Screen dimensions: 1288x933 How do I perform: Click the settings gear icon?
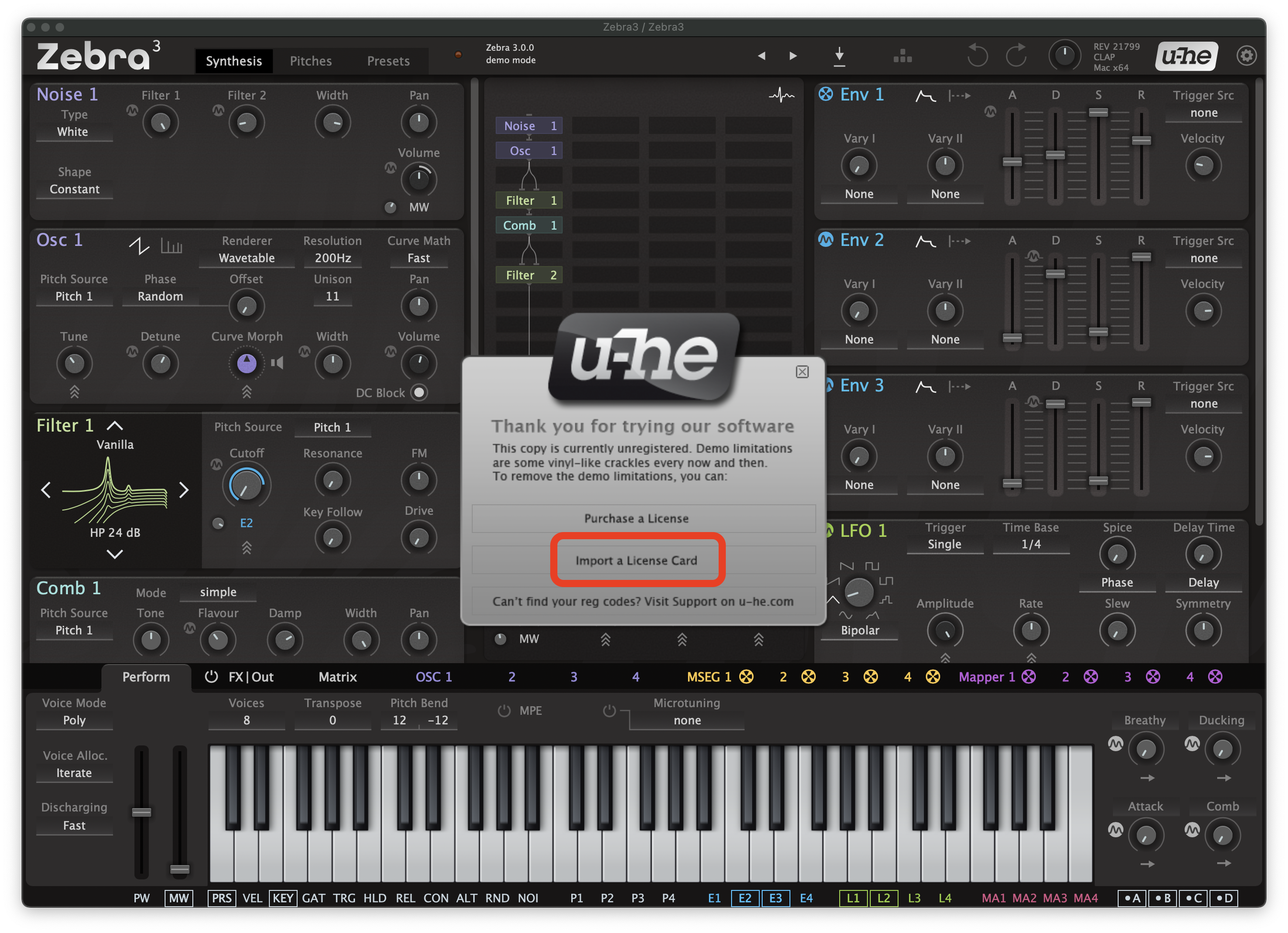coord(1246,56)
